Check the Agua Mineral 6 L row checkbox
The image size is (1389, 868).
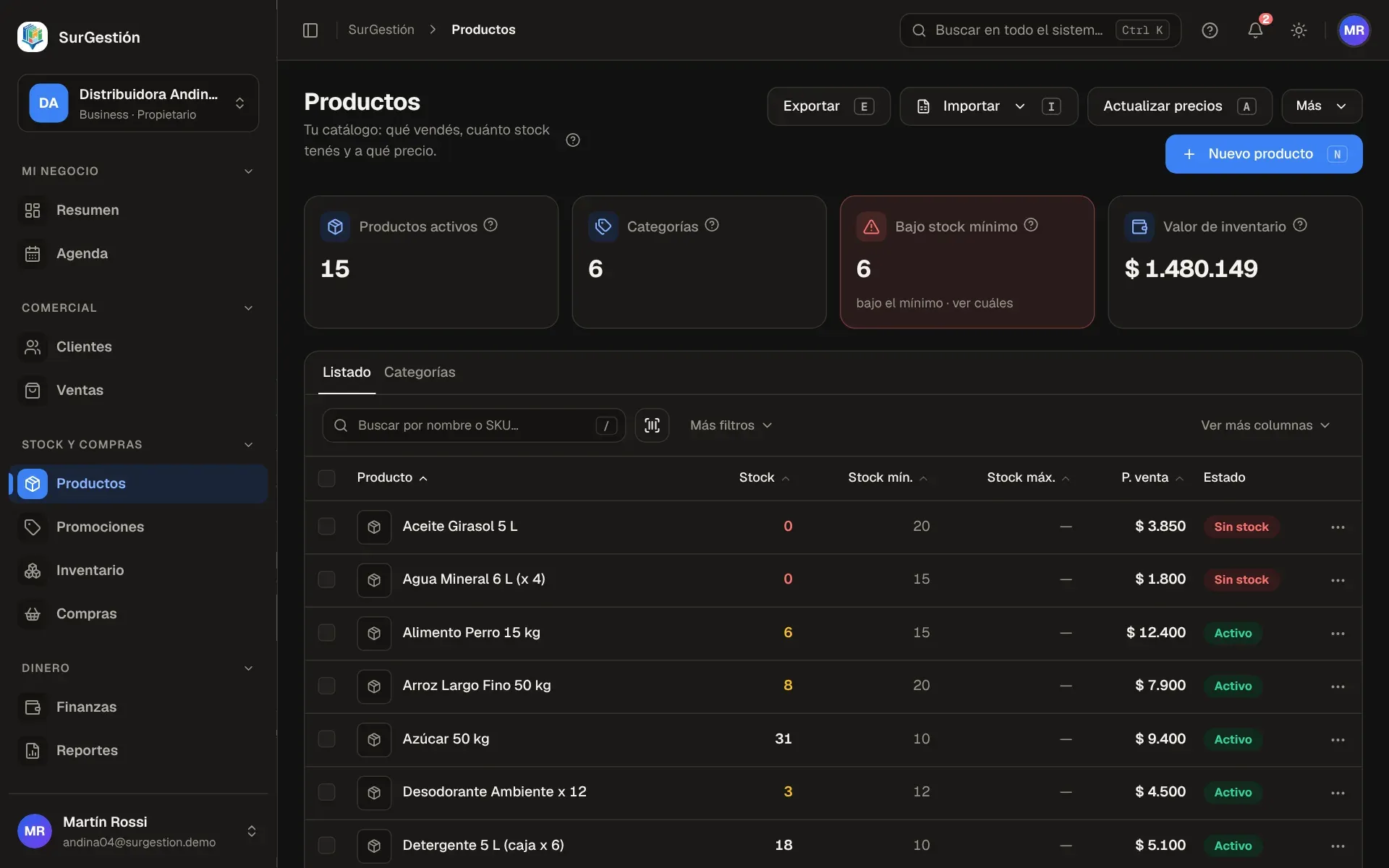coord(327,579)
